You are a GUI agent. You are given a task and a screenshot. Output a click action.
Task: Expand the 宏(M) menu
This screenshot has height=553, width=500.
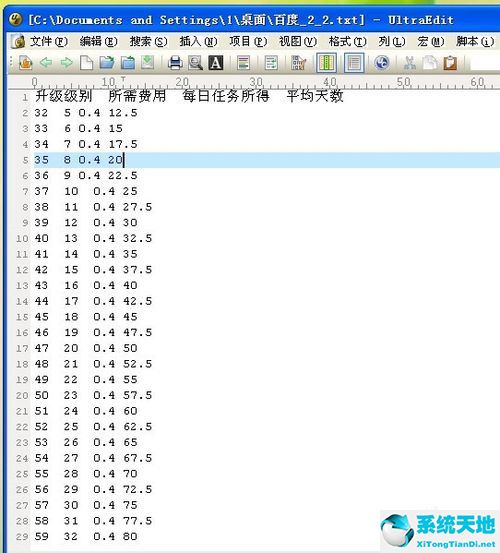(430, 42)
